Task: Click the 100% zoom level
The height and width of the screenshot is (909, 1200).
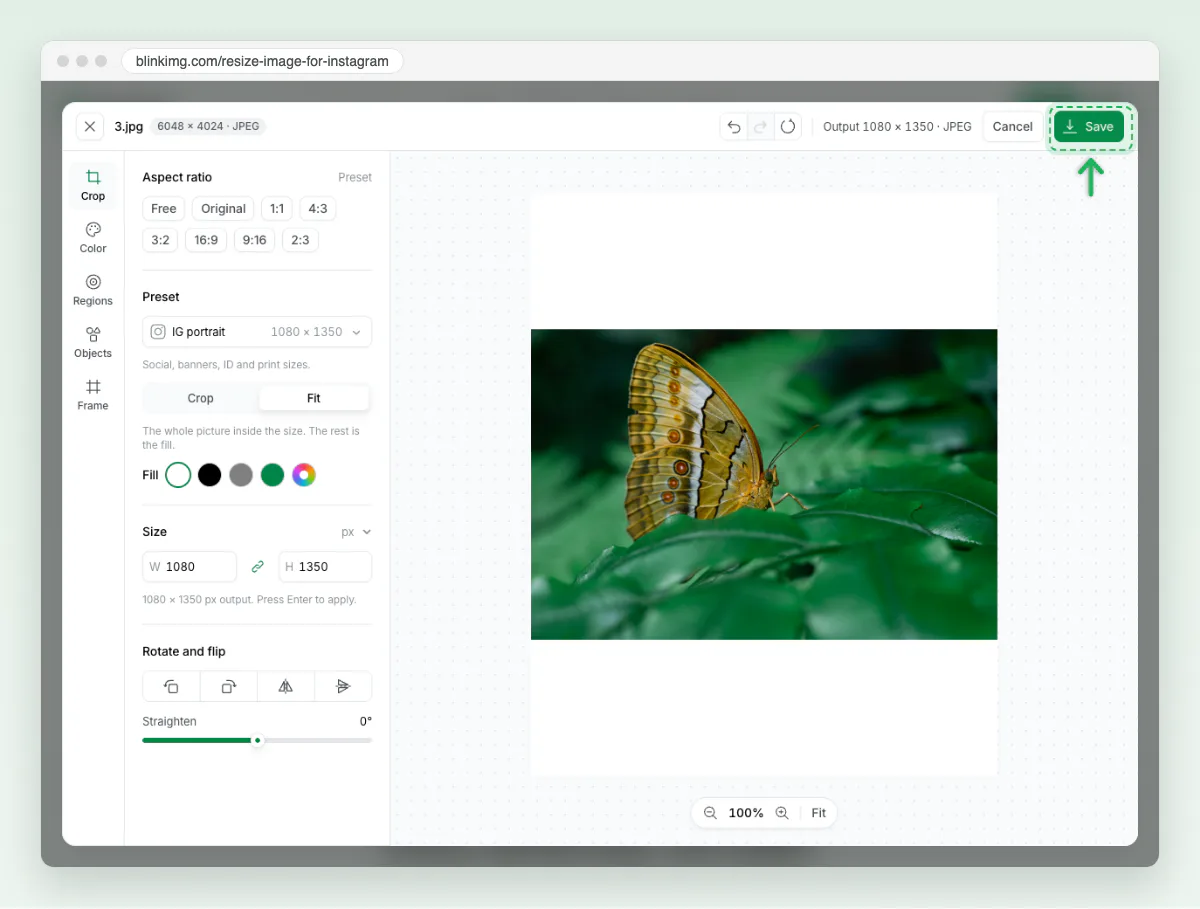Action: point(746,813)
